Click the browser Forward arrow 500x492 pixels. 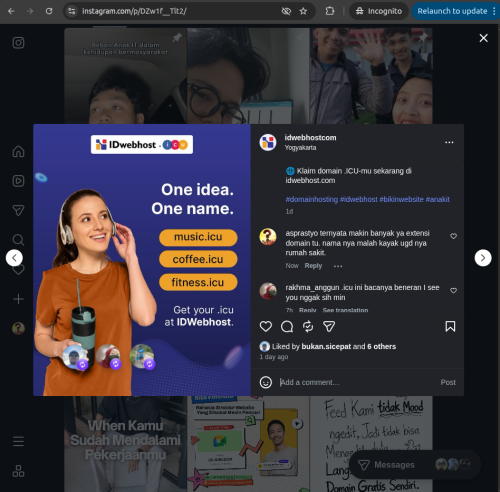[x=30, y=11]
